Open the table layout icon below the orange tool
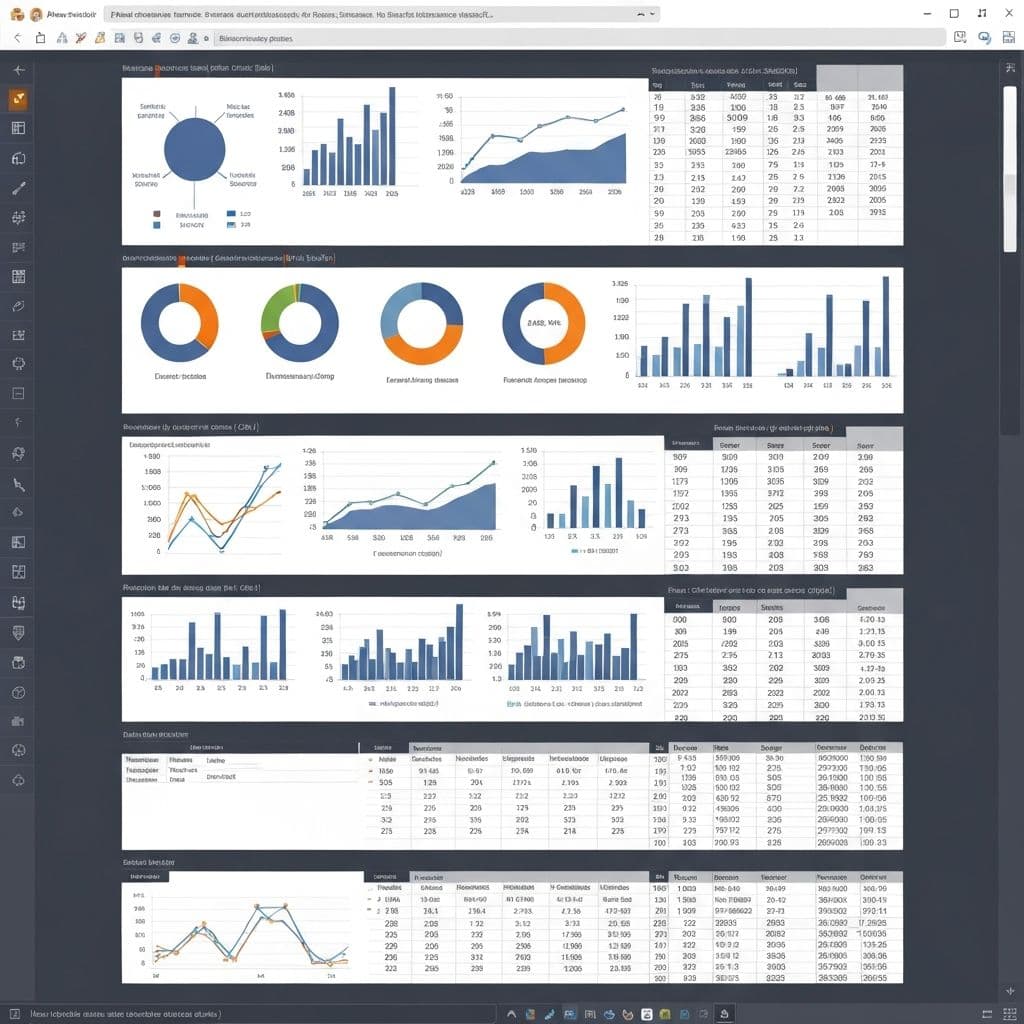This screenshot has width=1024, height=1024. click(x=18, y=128)
